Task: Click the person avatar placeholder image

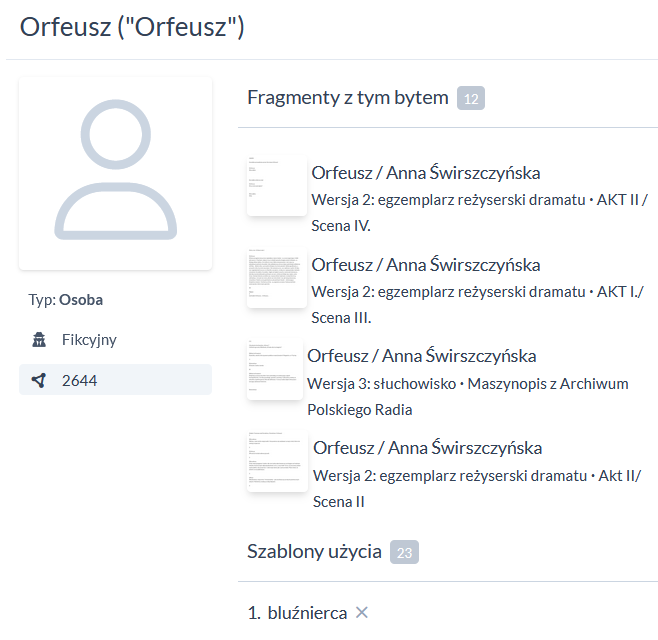Action: click(x=115, y=172)
